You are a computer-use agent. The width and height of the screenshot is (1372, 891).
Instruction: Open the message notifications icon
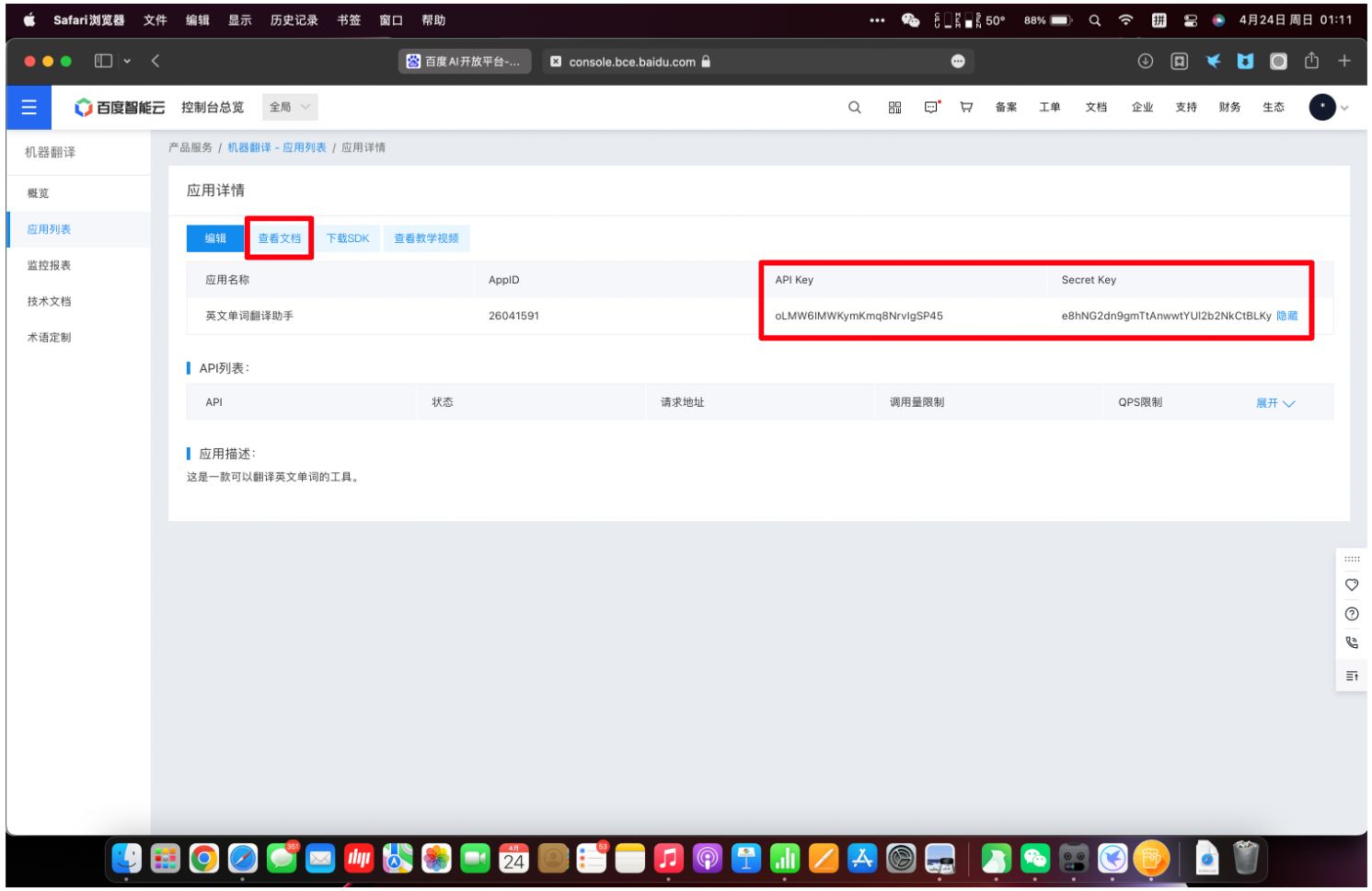[x=932, y=107]
